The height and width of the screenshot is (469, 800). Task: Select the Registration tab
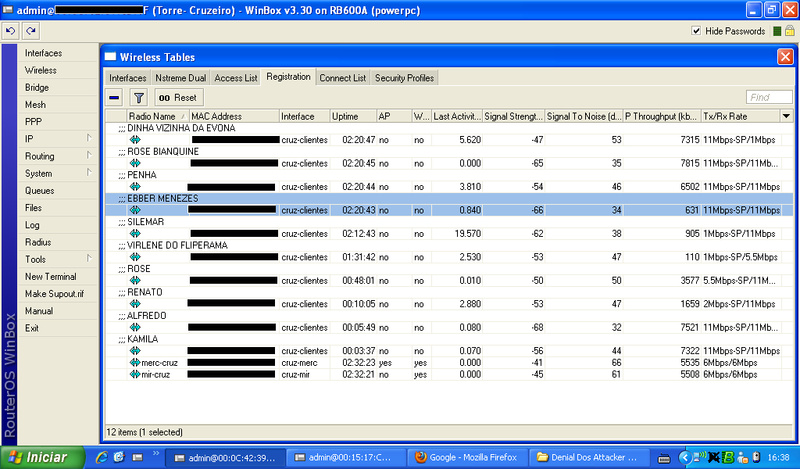(288, 77)
